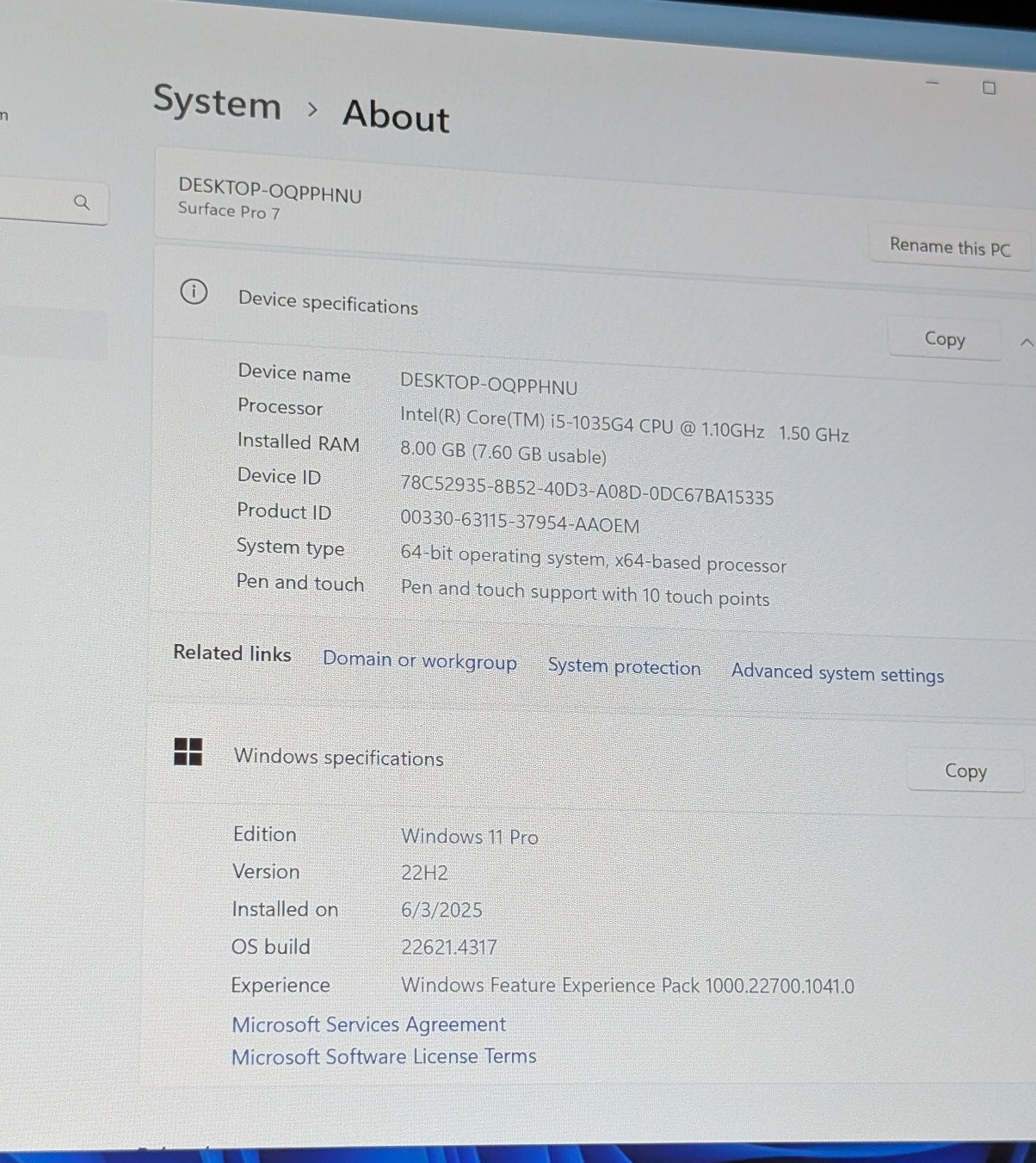The height and width of the screenshot is (1163, 1036).
Task: Open Microsoft Software License Terms link
Action: (384, 1056)
